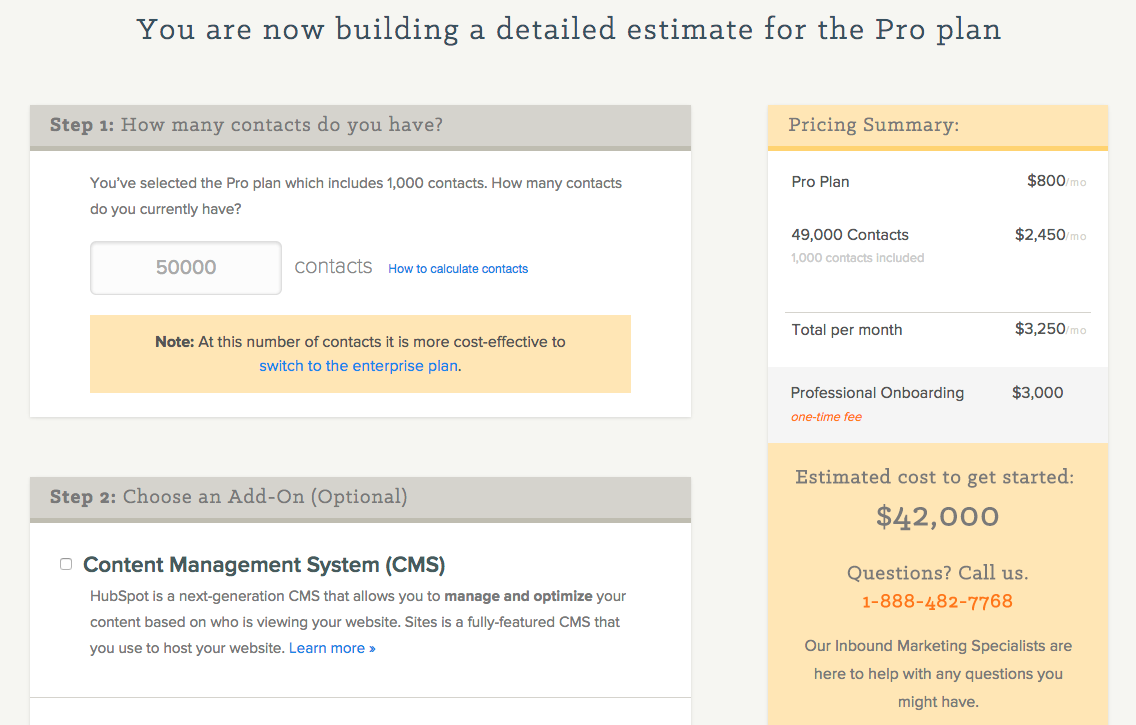
Task: Follow the switch to the enterprise plan link
Action: tap(359, 366)
